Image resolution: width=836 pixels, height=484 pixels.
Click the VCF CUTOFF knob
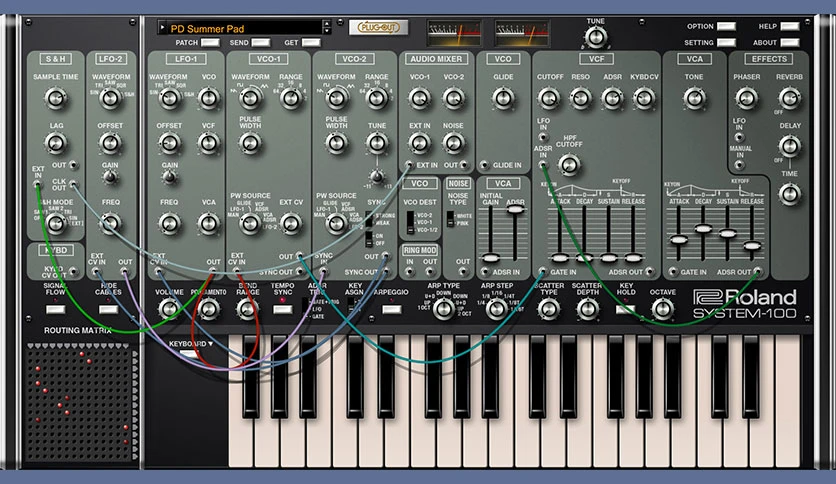(549, 99)
